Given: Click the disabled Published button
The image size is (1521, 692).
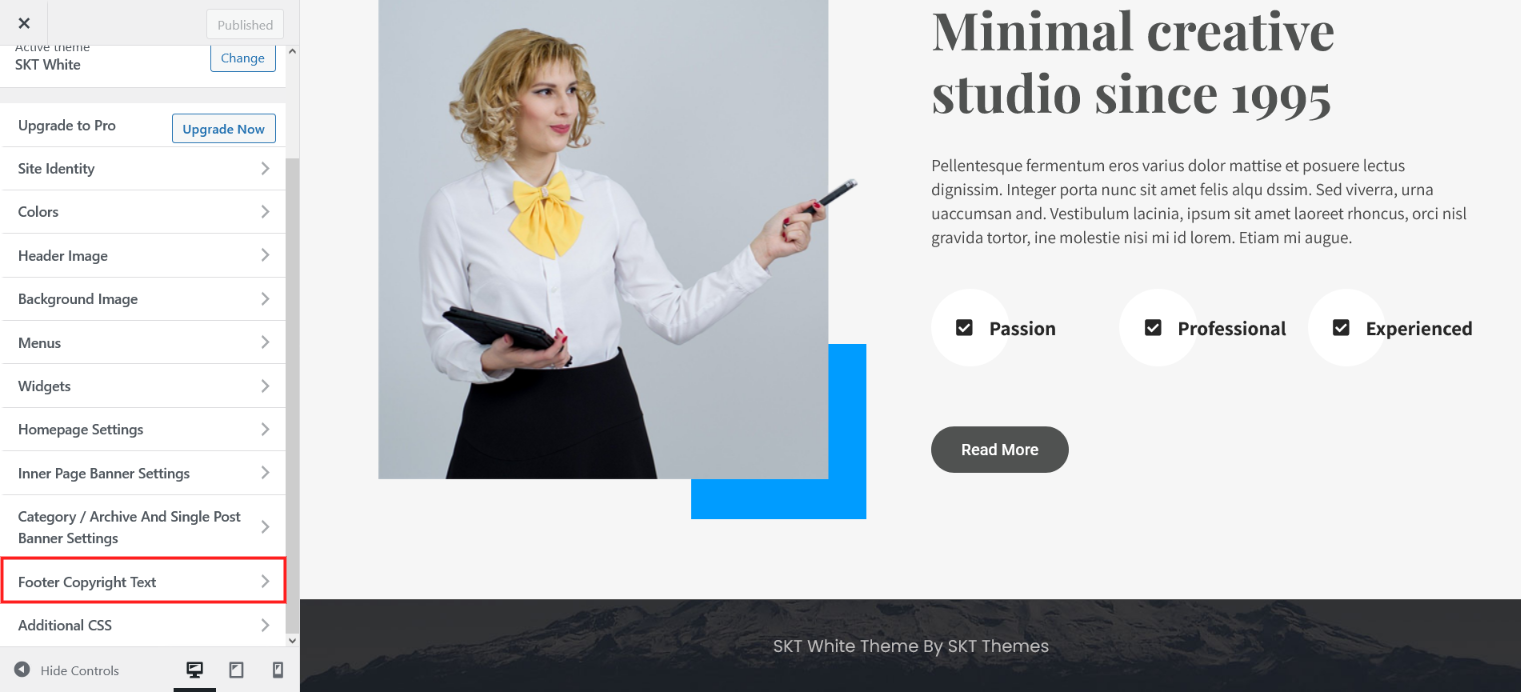Looking at the screenshot, I should [245, 25].
